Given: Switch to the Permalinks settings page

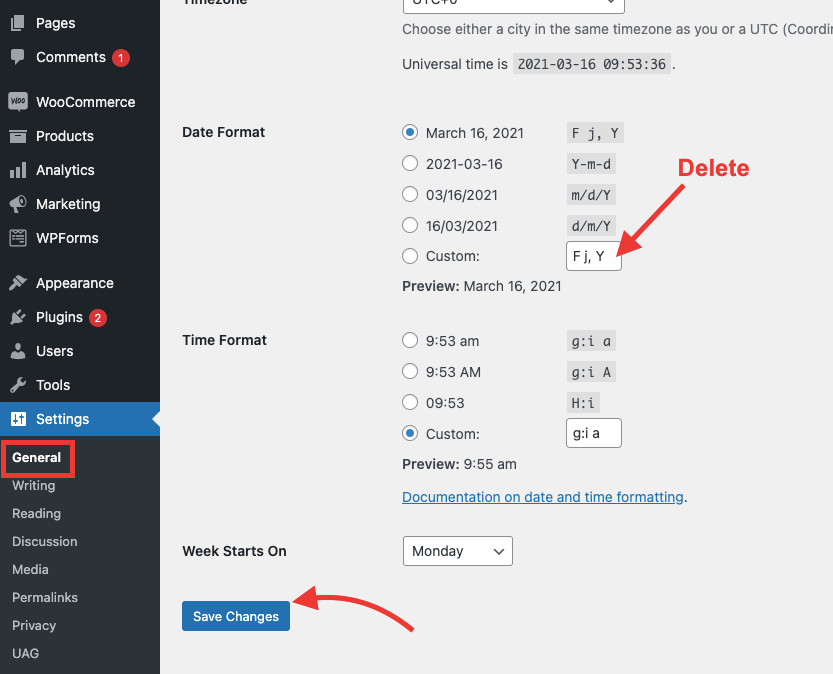Looking at the screenshot, I should [44, 597].
